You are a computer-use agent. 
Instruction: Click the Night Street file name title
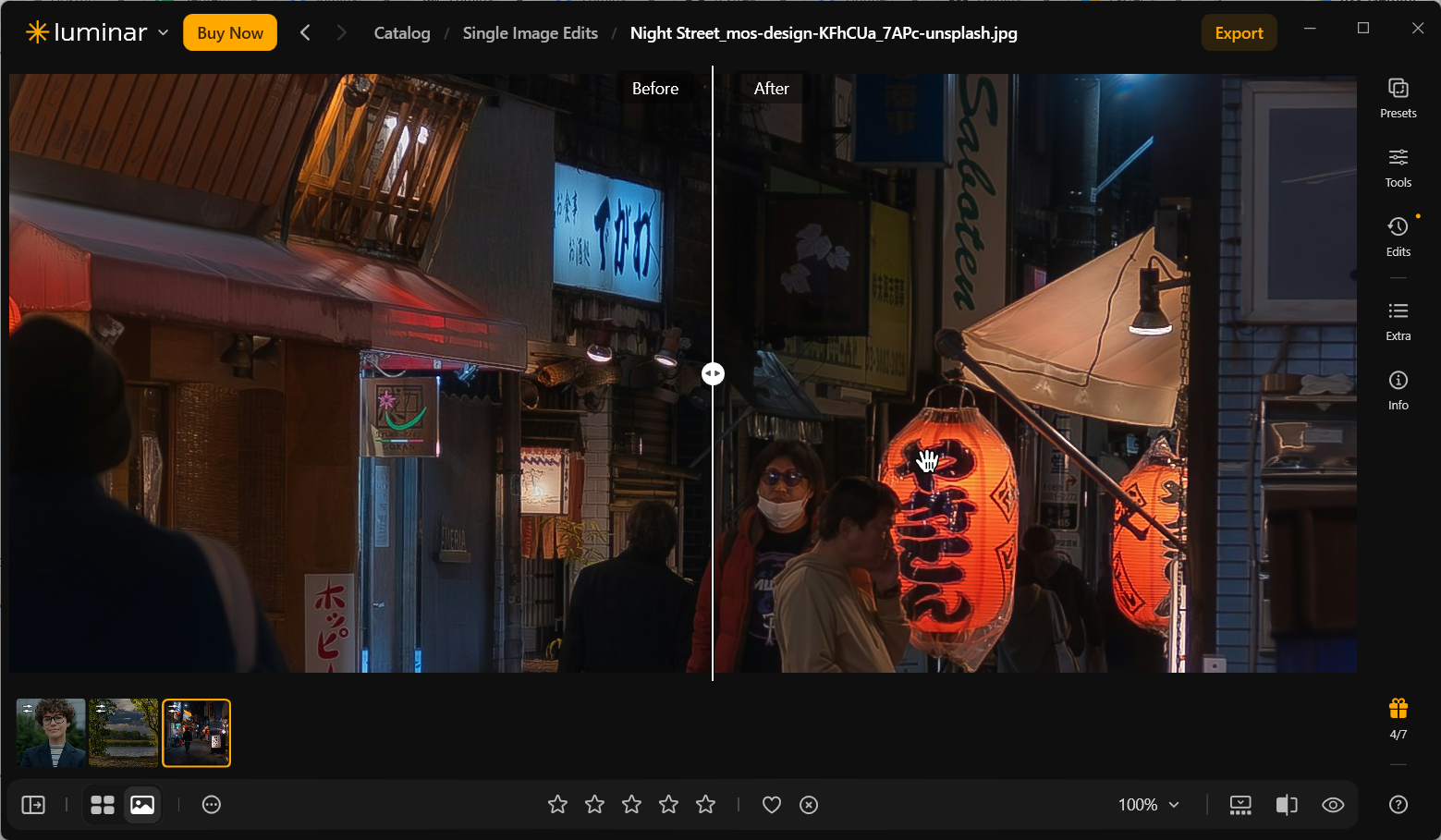click(824, 32)
